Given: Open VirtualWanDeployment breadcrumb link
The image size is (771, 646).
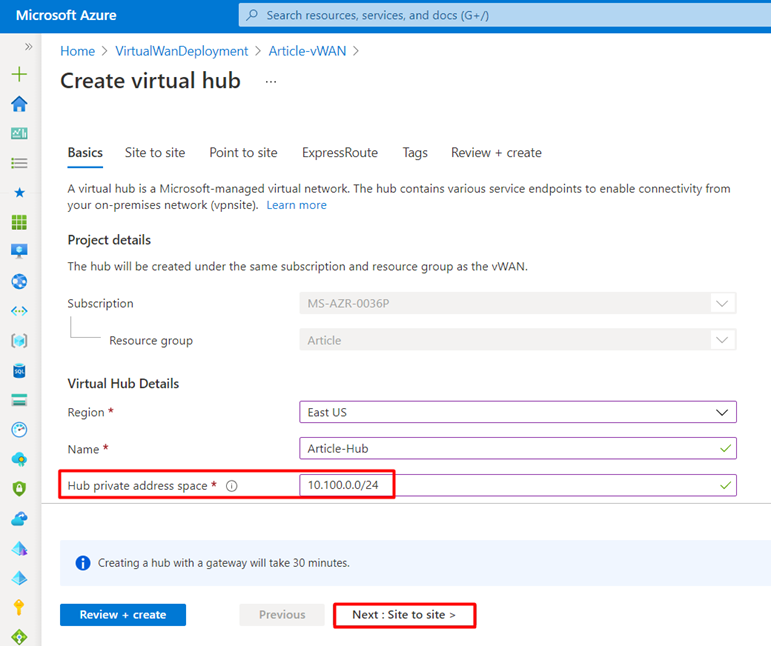Looking at the screenshot, I should [x=181, y=51].
